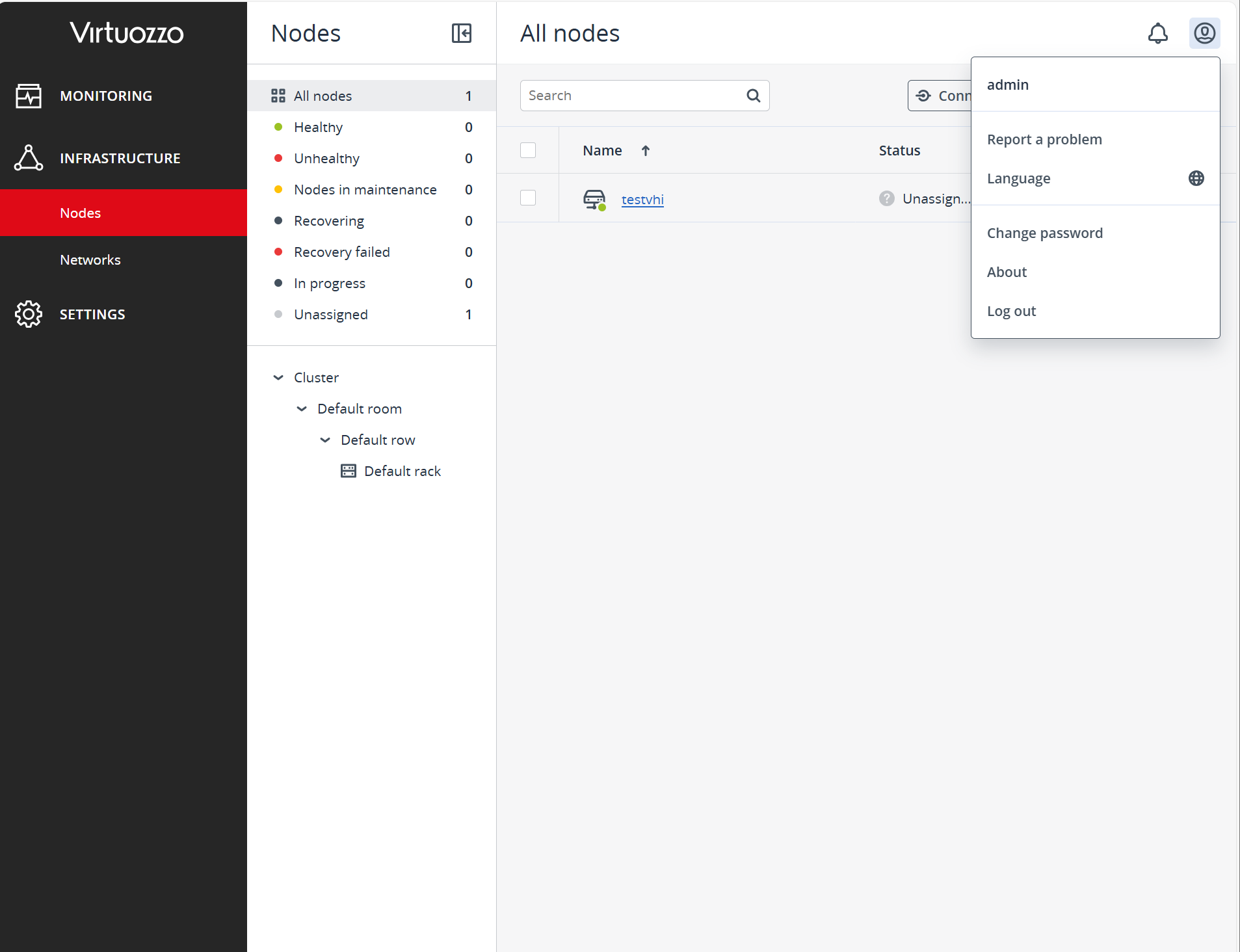The width and height of the screenshot is (1240, 952).
Task: Select the All nodes filter
Action: click(372, 96)
